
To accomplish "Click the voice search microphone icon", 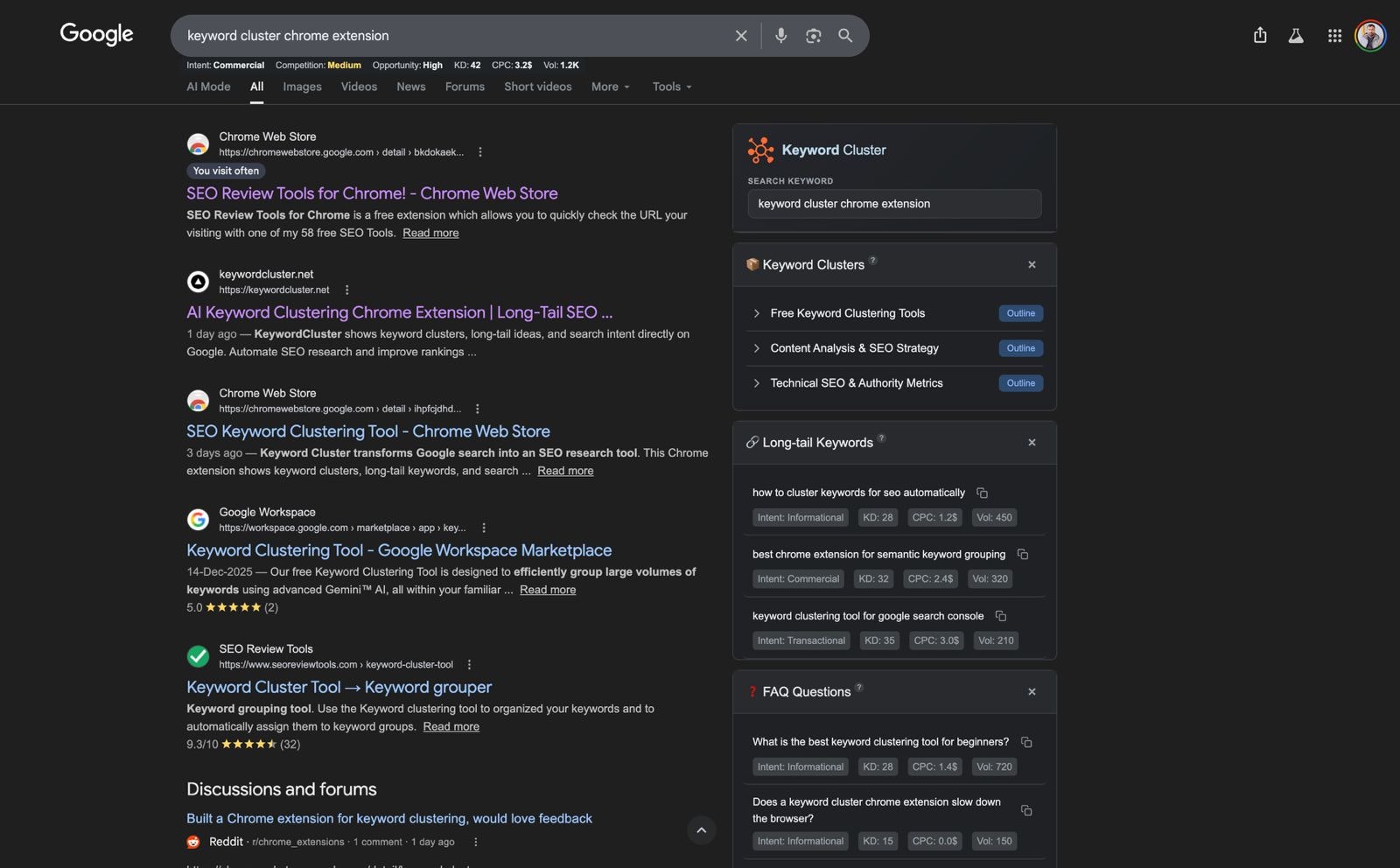I will pos(780,36).
